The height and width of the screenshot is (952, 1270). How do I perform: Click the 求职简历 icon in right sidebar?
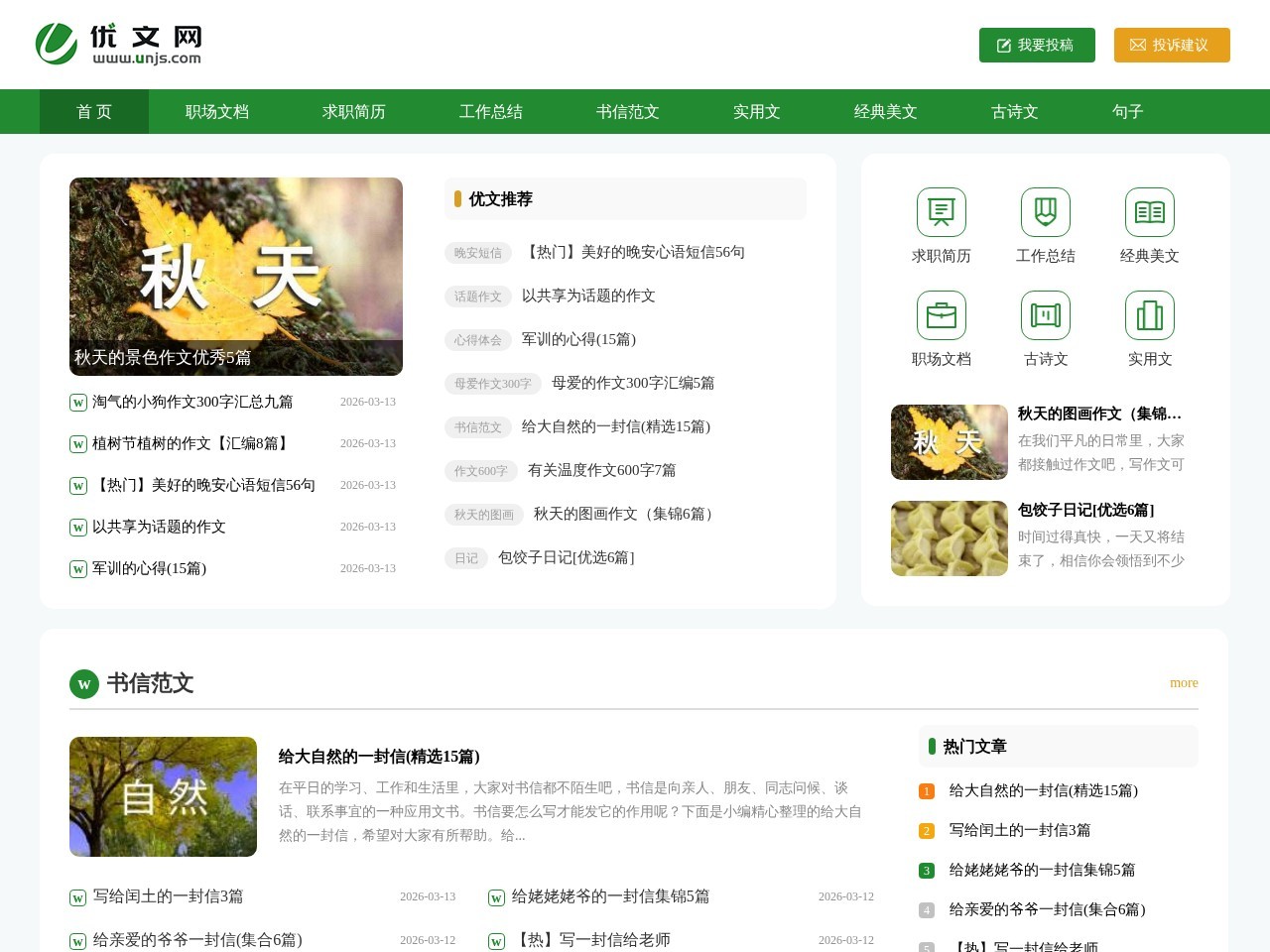point(940,211)
